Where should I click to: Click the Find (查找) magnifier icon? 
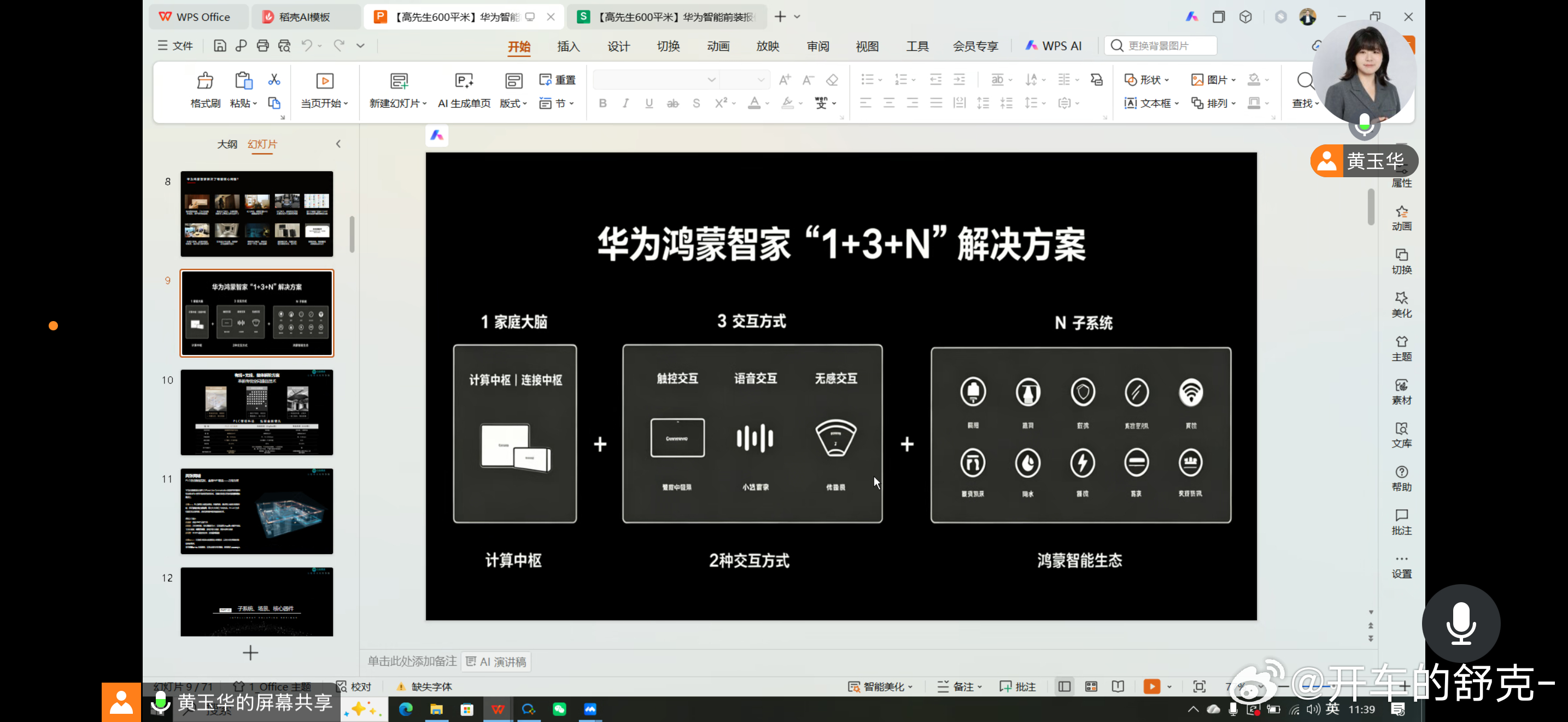click(1304, 80)
